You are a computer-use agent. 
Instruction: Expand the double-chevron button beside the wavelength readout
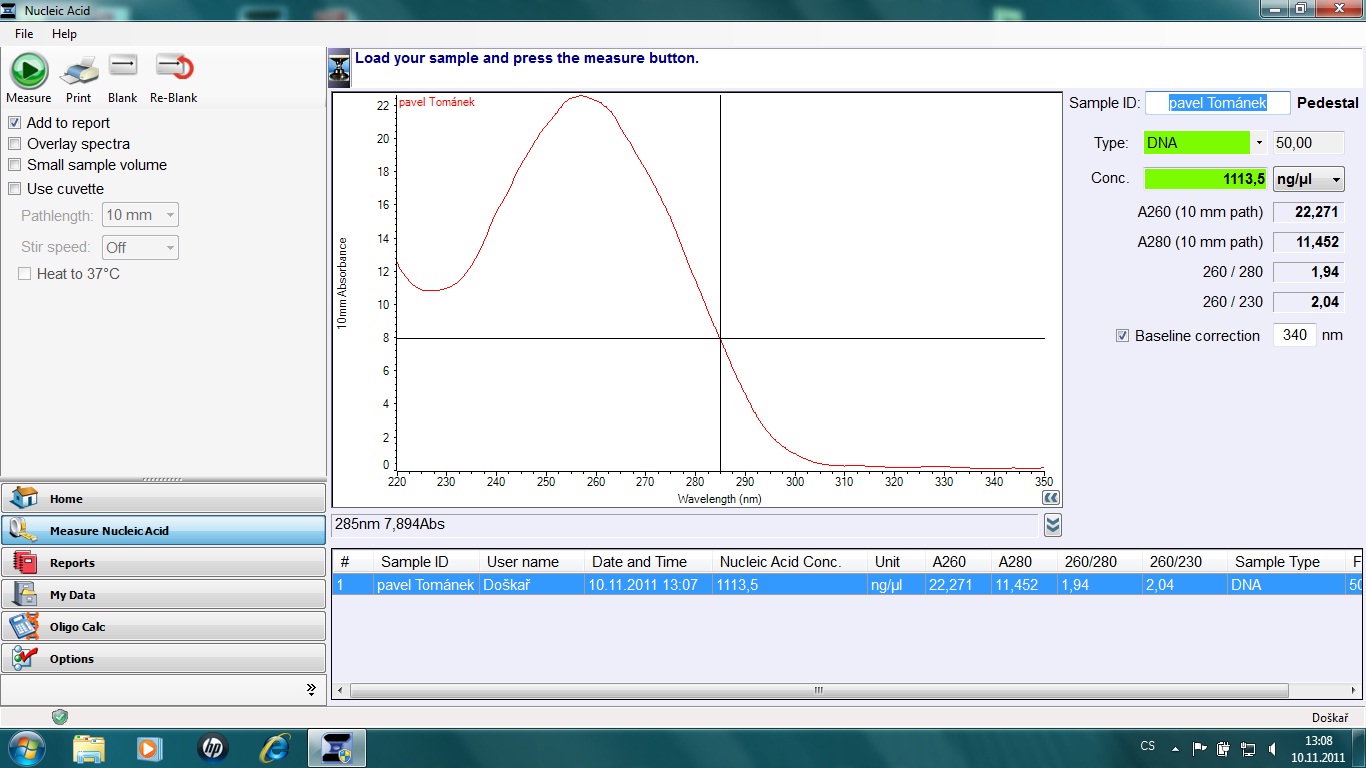tap(1052, 525)
